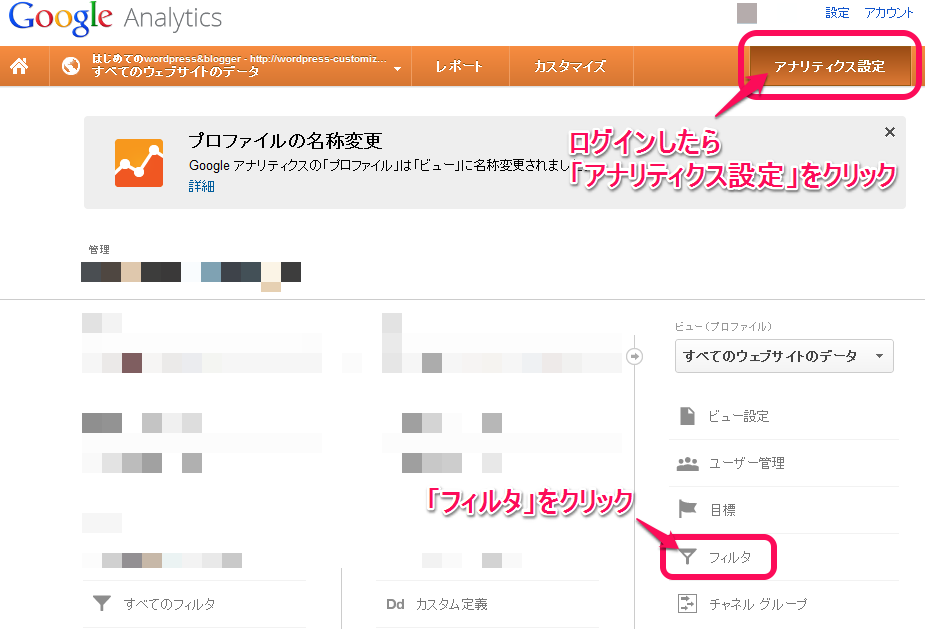Open チャネル グループ

pyautogui.click(x=758, y=604)
